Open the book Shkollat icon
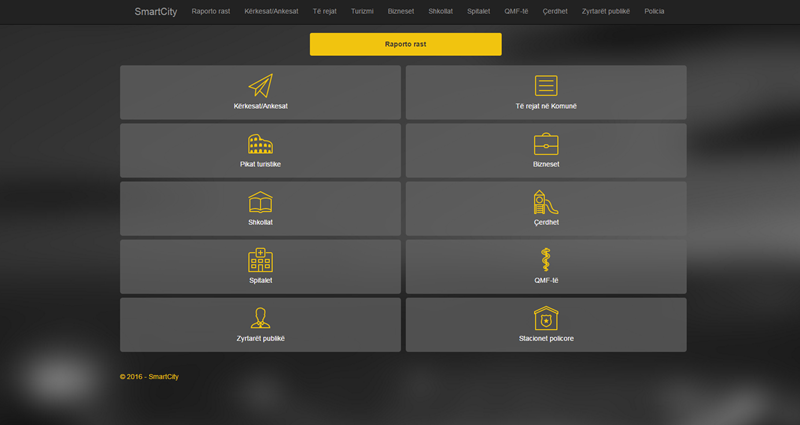800x425 pixels. point(260,202)
